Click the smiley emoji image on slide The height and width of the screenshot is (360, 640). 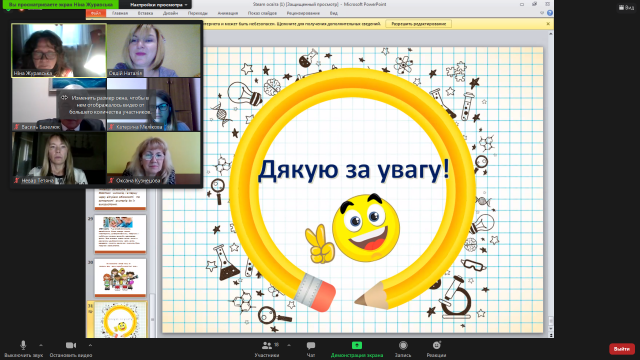(365, 227)
